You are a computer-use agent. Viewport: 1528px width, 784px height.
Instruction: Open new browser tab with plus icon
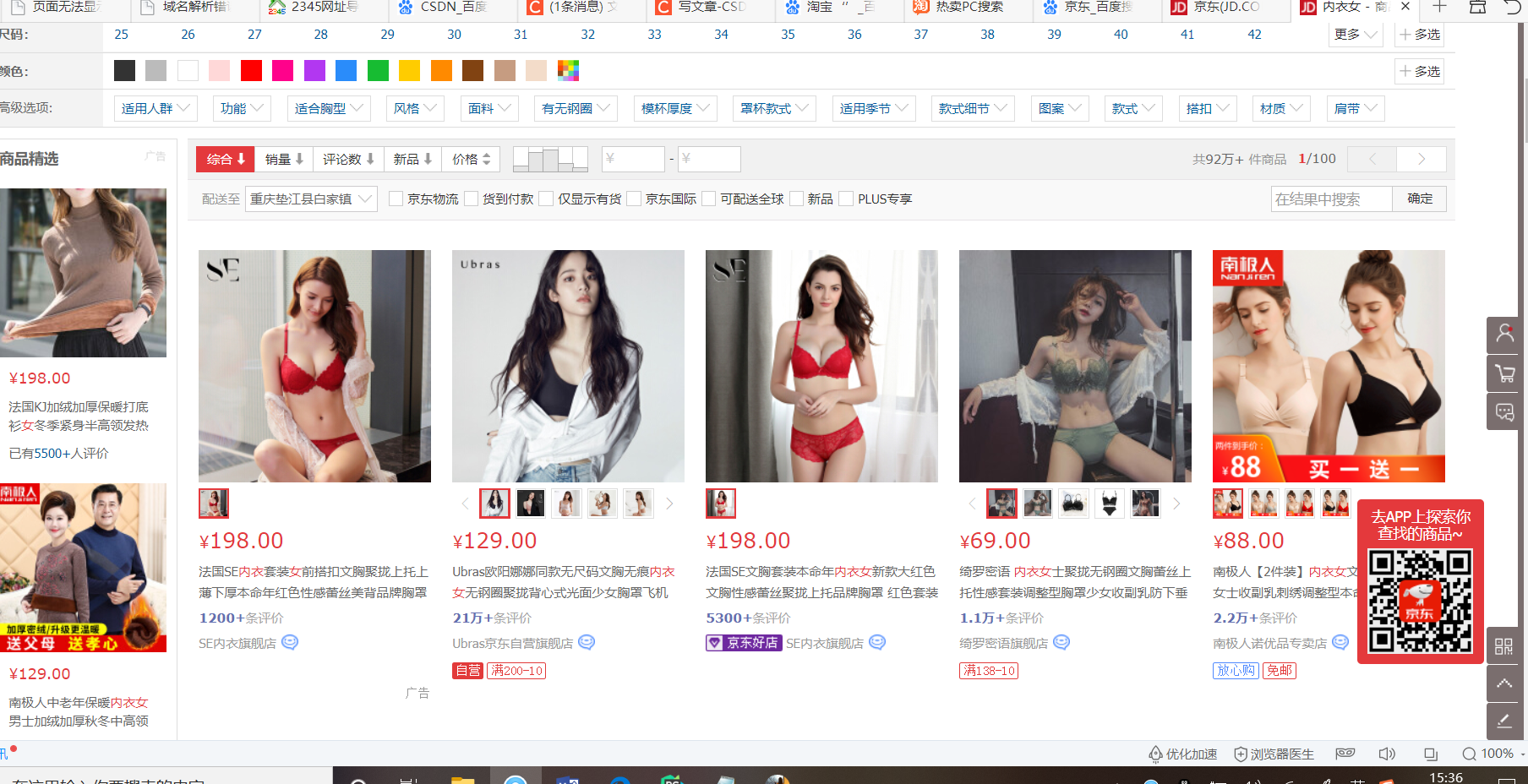click(x=1439, y=7)
